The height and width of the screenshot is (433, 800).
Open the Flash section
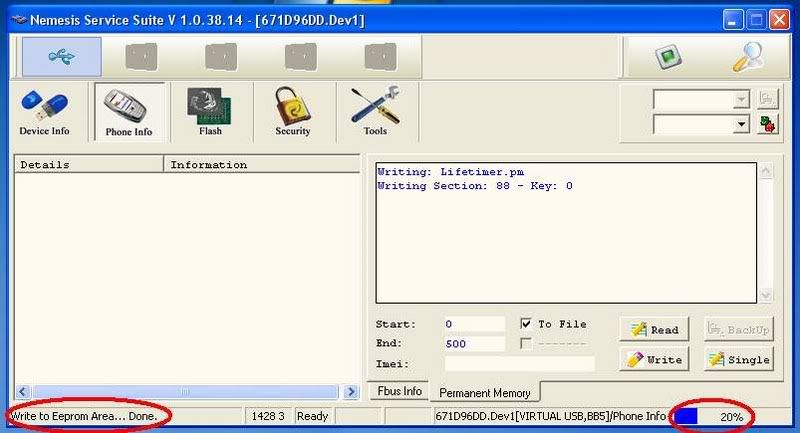coord(210,113)
